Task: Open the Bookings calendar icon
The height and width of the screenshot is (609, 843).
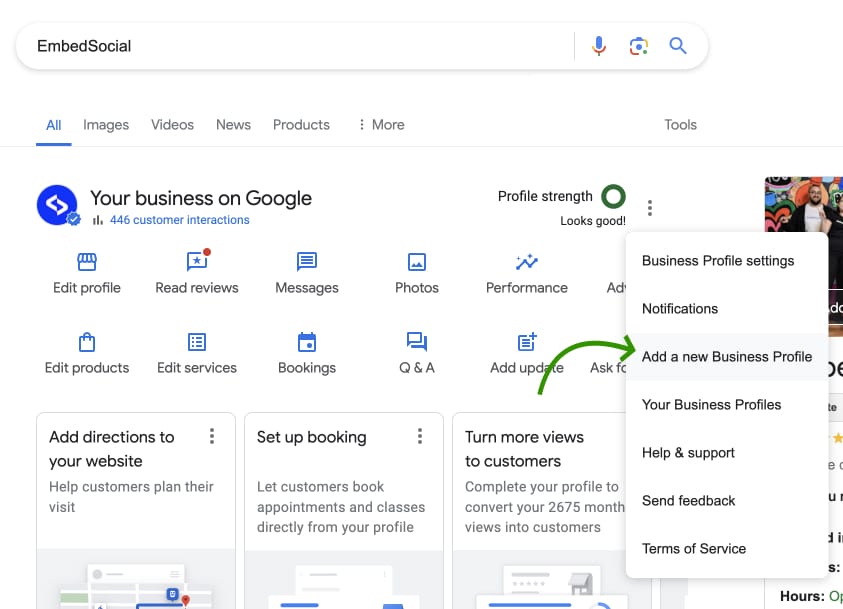Action: pos(307,342)
